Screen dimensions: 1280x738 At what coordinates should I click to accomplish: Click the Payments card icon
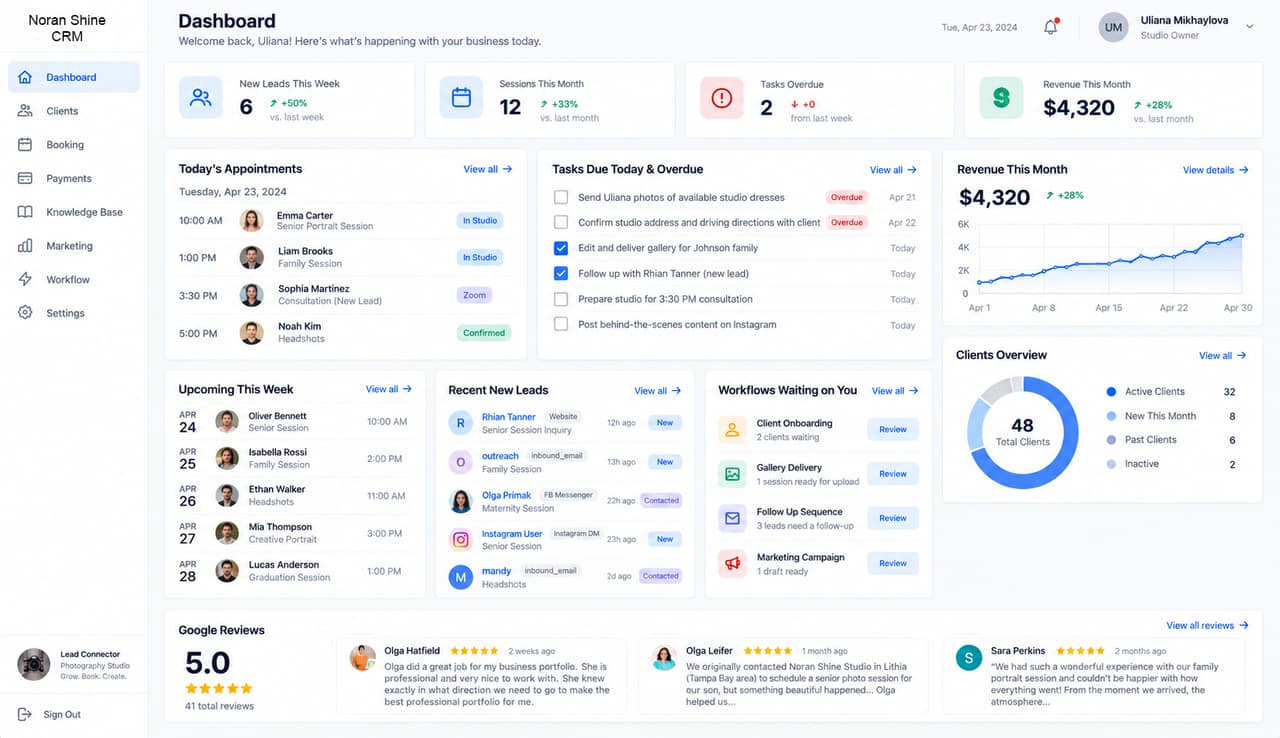(x=25, y=178)
